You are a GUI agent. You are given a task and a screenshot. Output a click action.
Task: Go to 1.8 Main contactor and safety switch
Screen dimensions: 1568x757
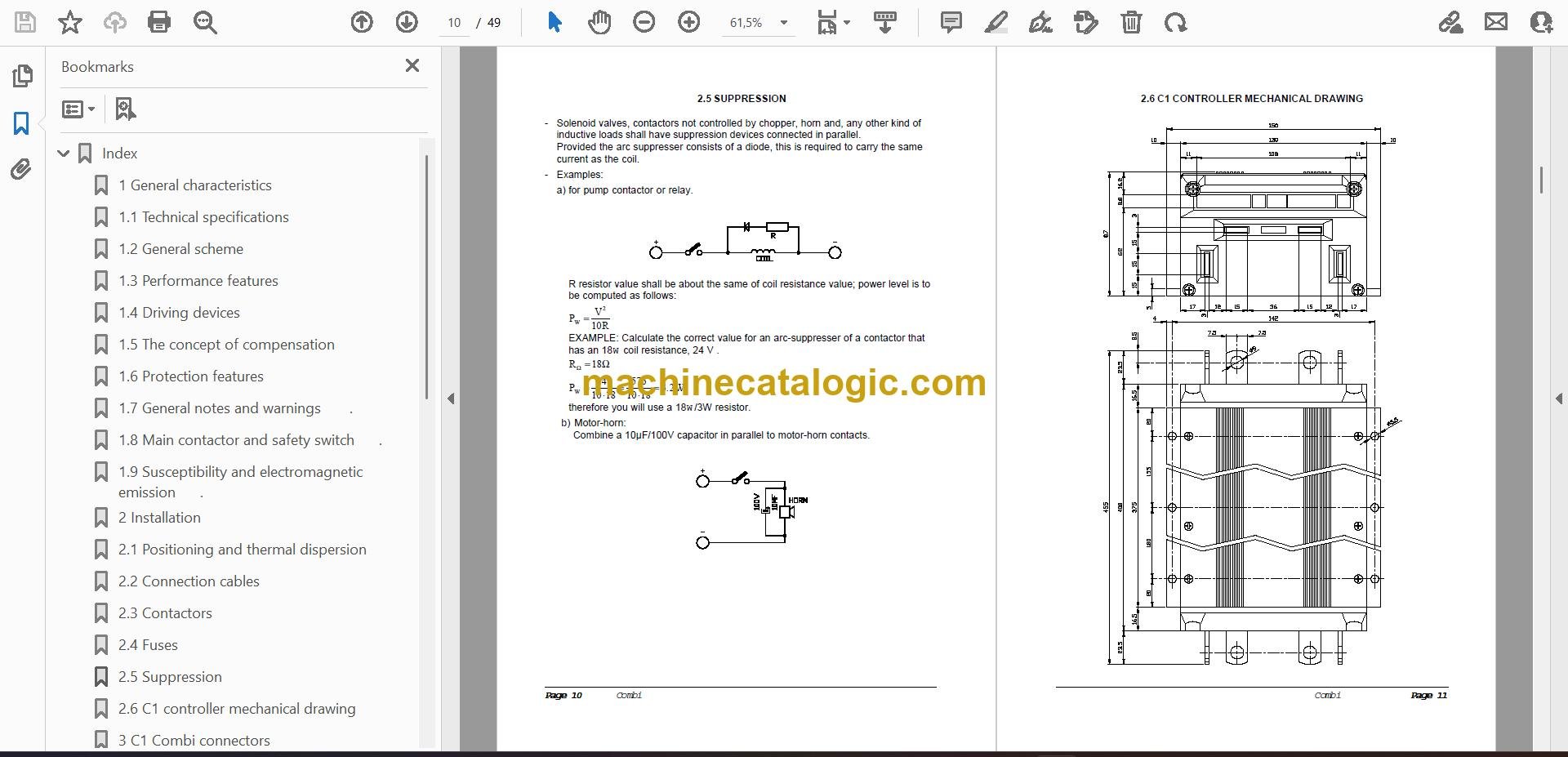pyautogui.click(x=236, y=440)
